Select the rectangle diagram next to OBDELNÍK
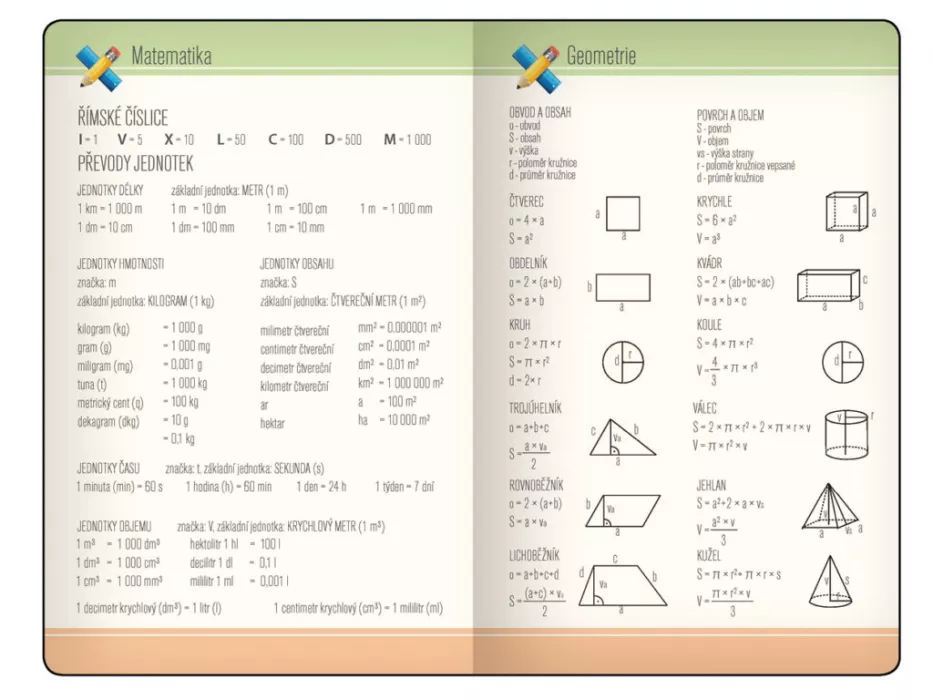The width and height of the screenshot is (933, 700). tap(622, 288)
